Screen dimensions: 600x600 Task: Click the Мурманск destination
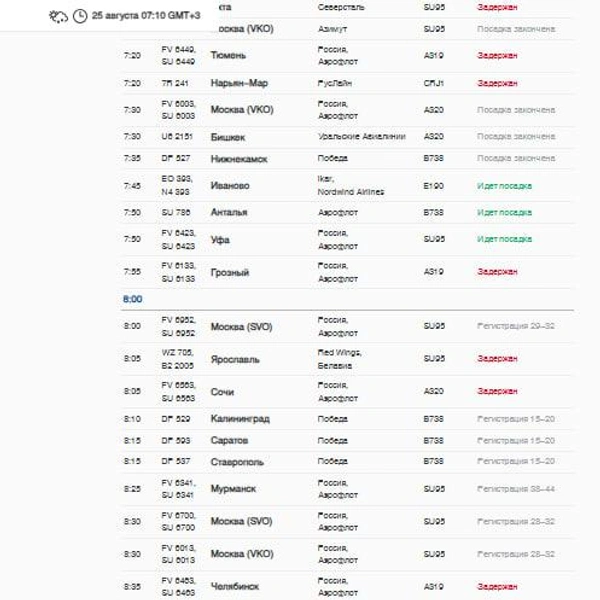pyautogui.click(x=233, y=489)
